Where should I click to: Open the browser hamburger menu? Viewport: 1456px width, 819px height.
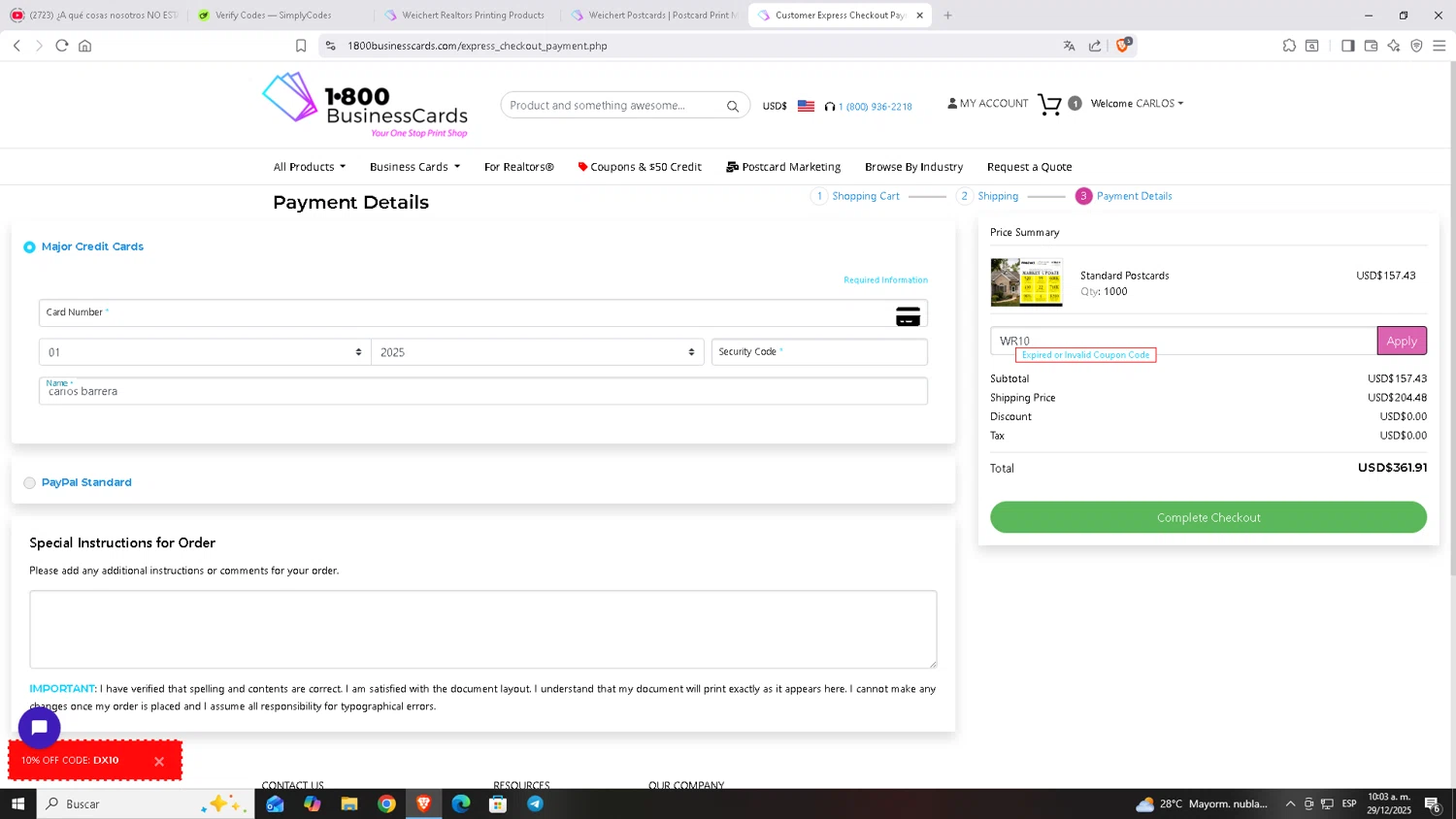click(x=1439, y=46)
